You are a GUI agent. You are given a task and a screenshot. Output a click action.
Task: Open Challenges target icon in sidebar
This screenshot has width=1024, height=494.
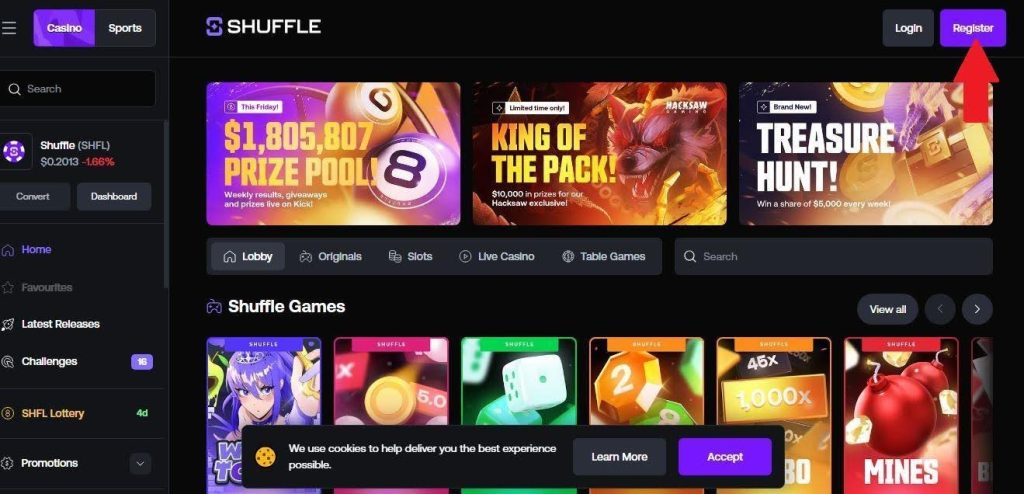(x=7, y=361)
